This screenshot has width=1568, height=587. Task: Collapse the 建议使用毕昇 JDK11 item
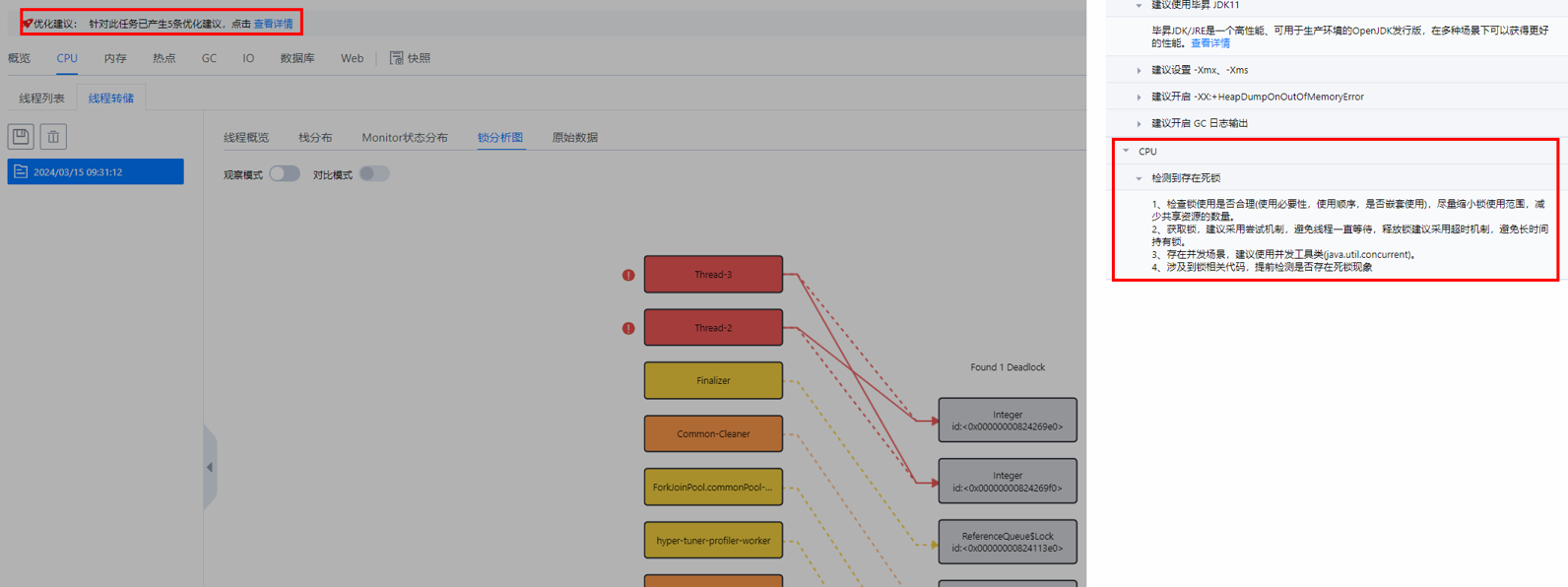pos(1140,5)
